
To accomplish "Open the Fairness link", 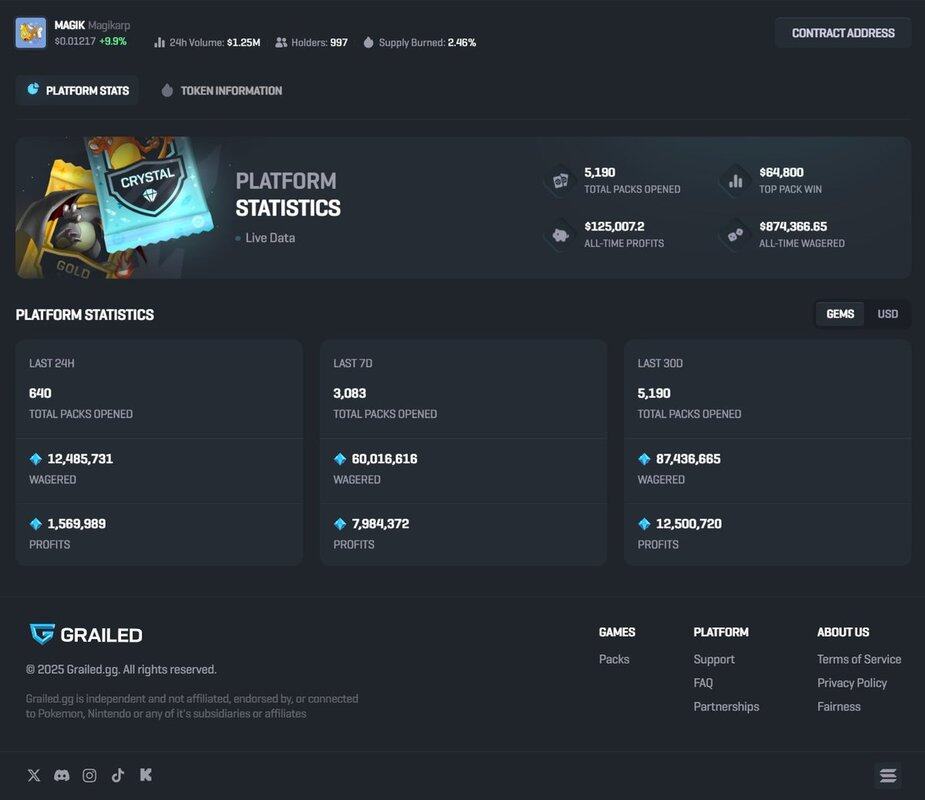I will tap(838, 706).
